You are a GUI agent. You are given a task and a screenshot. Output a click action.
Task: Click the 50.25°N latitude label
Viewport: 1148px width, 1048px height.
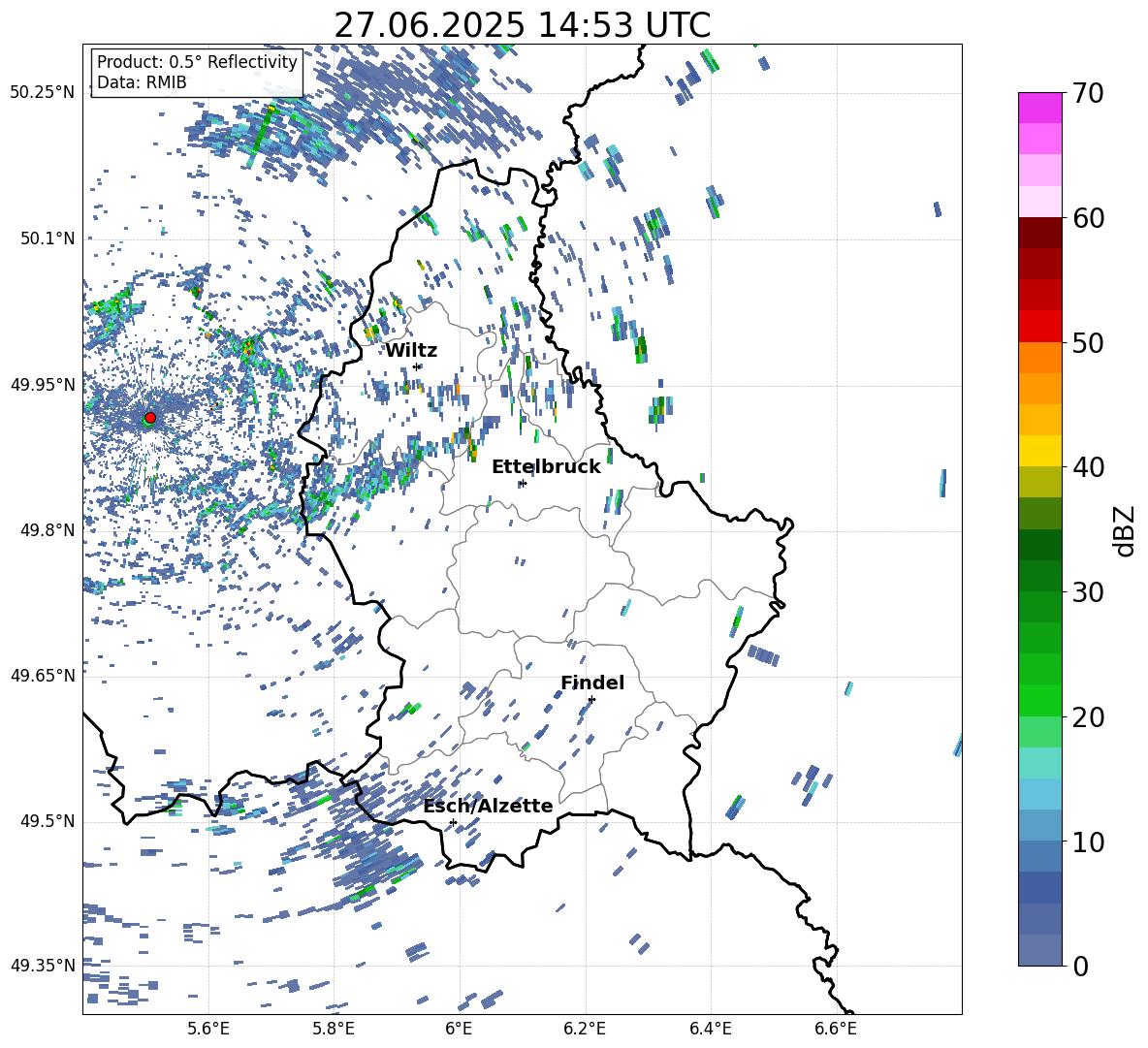(43, 92)
